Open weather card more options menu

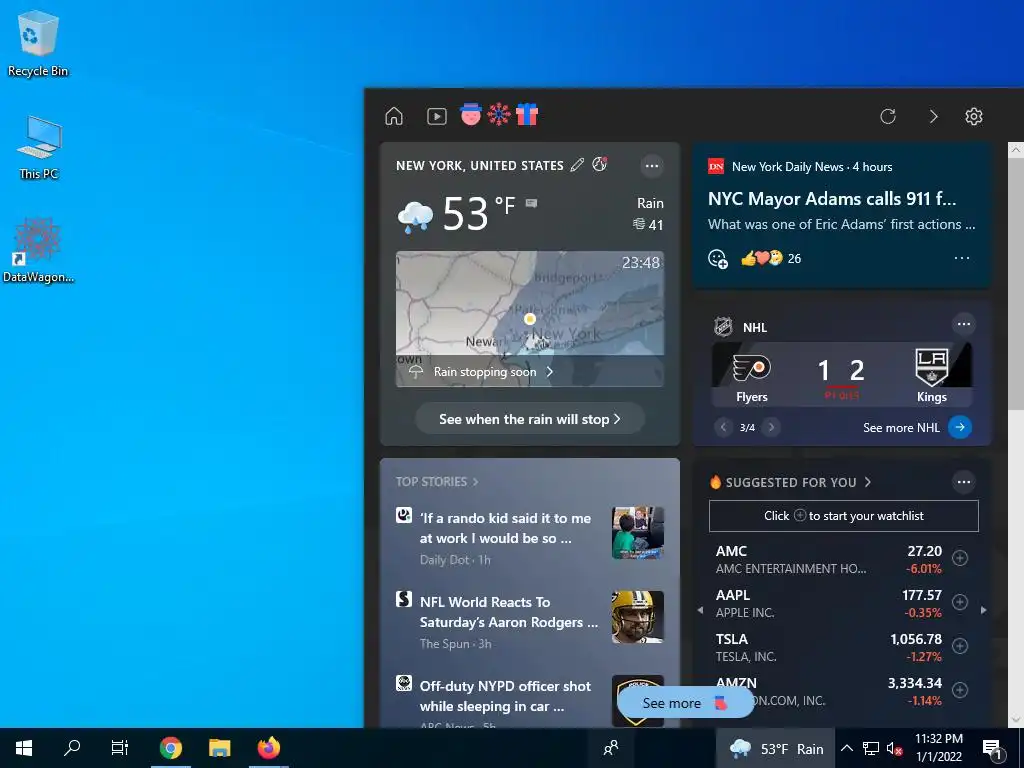tap(652, 166)
